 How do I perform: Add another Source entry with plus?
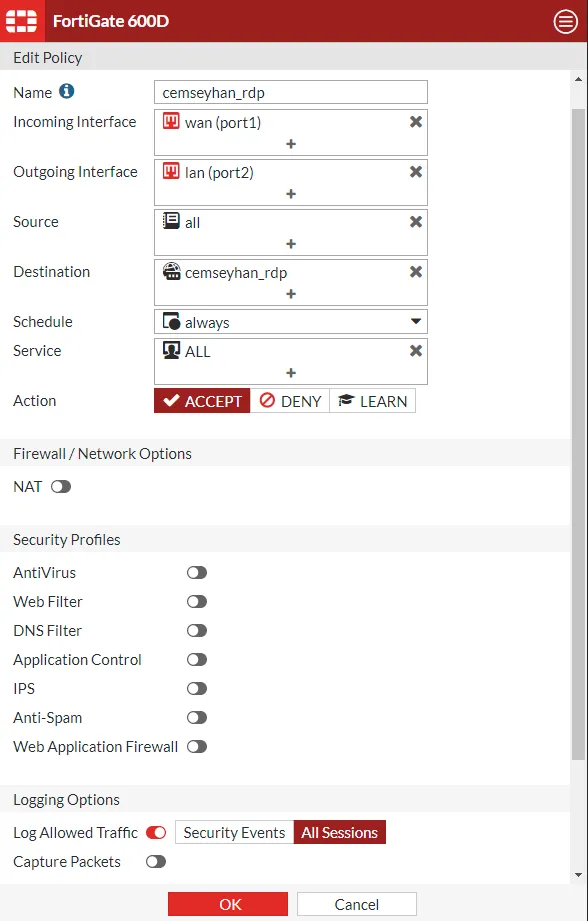(291, 244)
